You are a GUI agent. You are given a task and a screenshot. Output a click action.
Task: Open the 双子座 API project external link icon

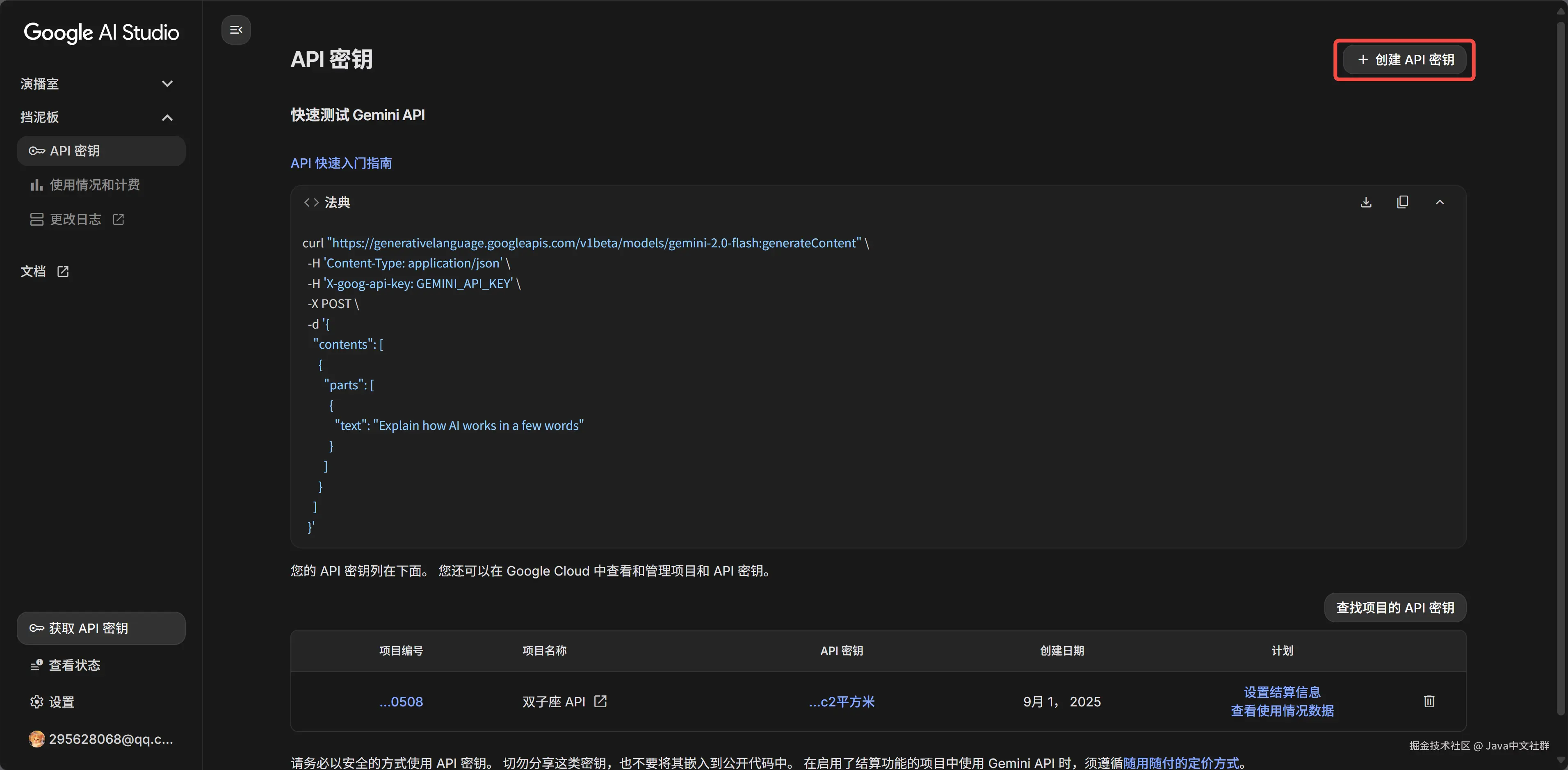coord(600,701)
